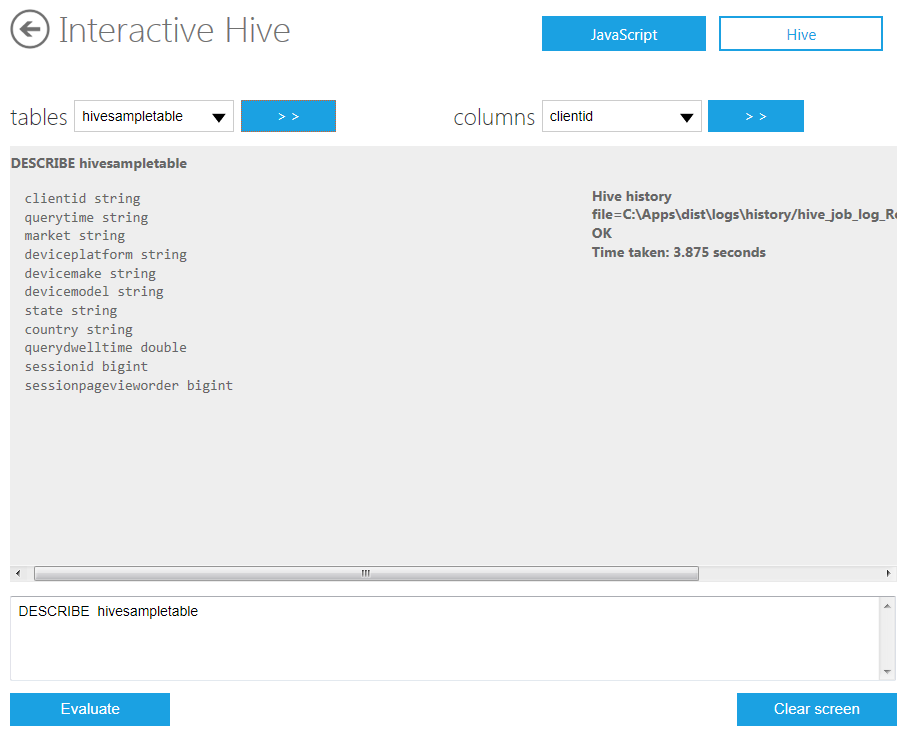The height and width of the screenshot is (736, 906).
Task: Click the back arrow icon
Action: tap(30, 30)
